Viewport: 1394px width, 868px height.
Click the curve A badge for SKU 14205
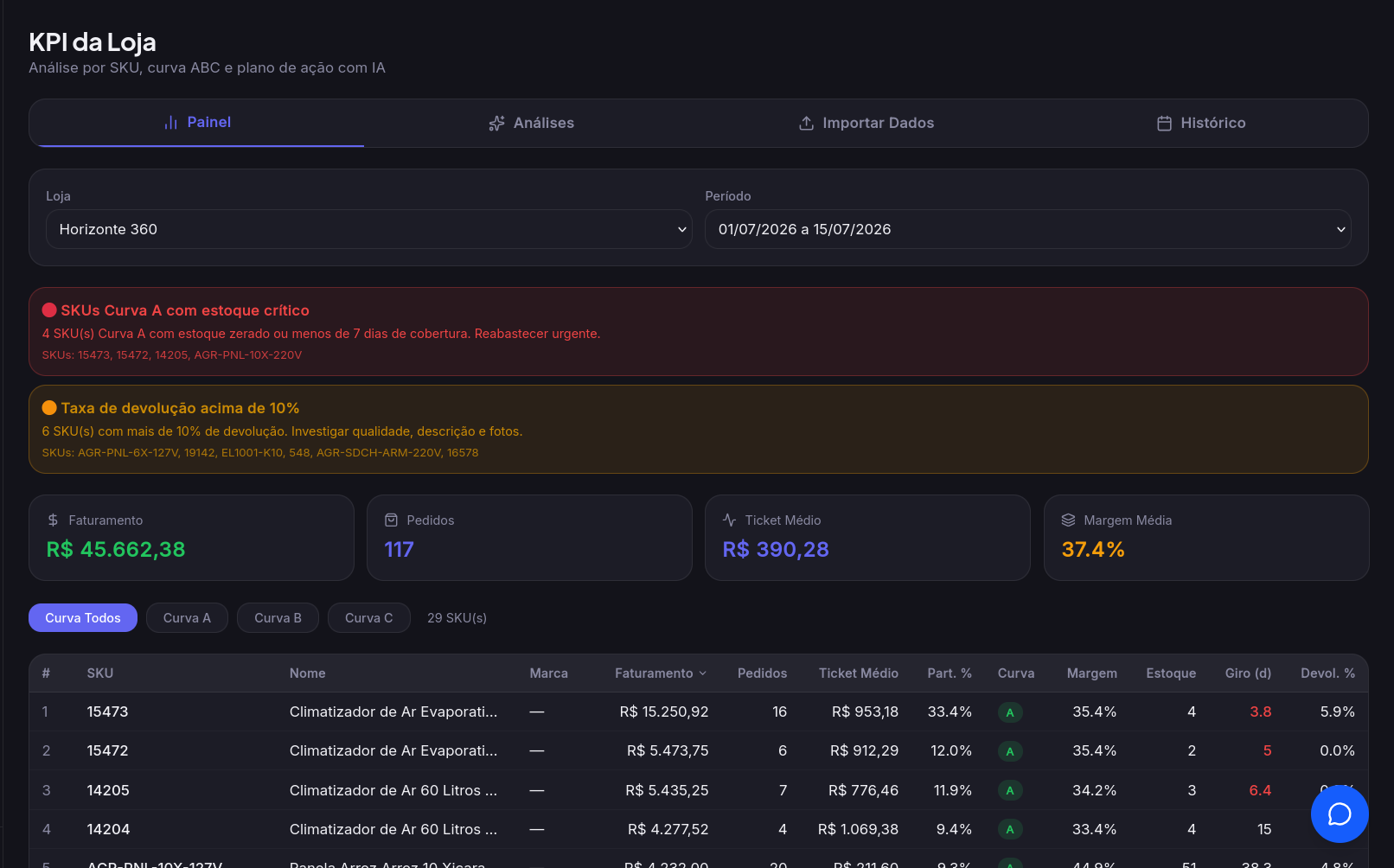point(1010,791)
